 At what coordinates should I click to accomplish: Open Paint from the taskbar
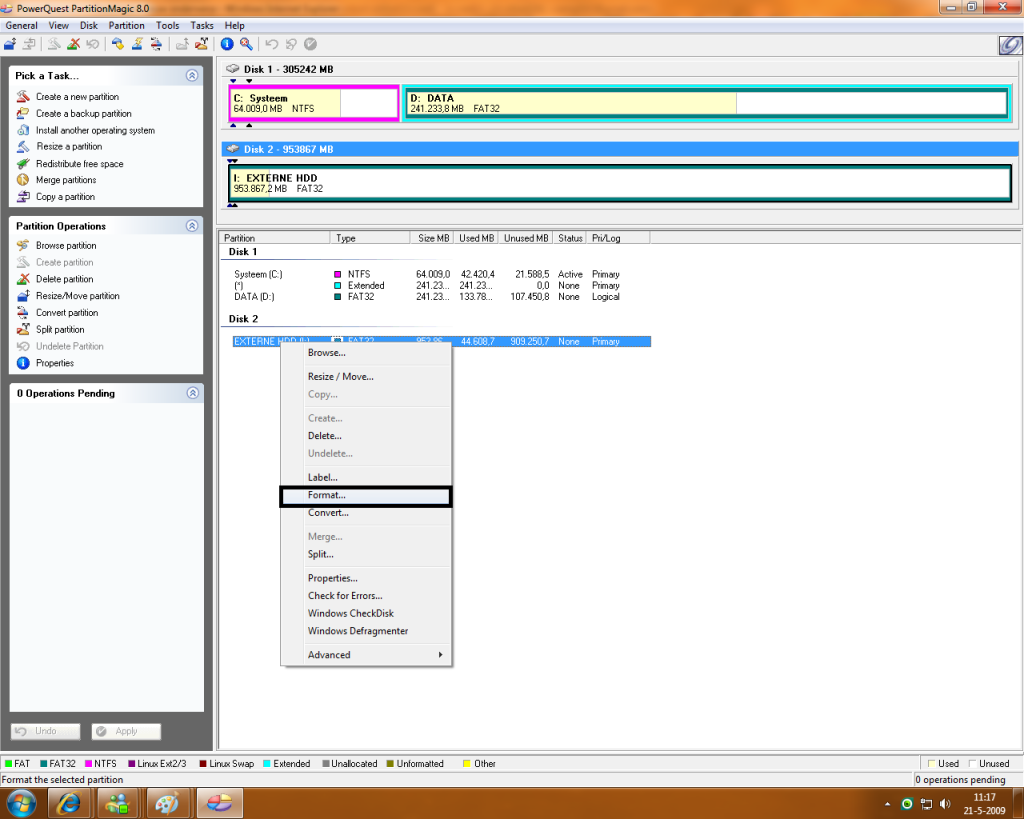(x=167, y=803)
